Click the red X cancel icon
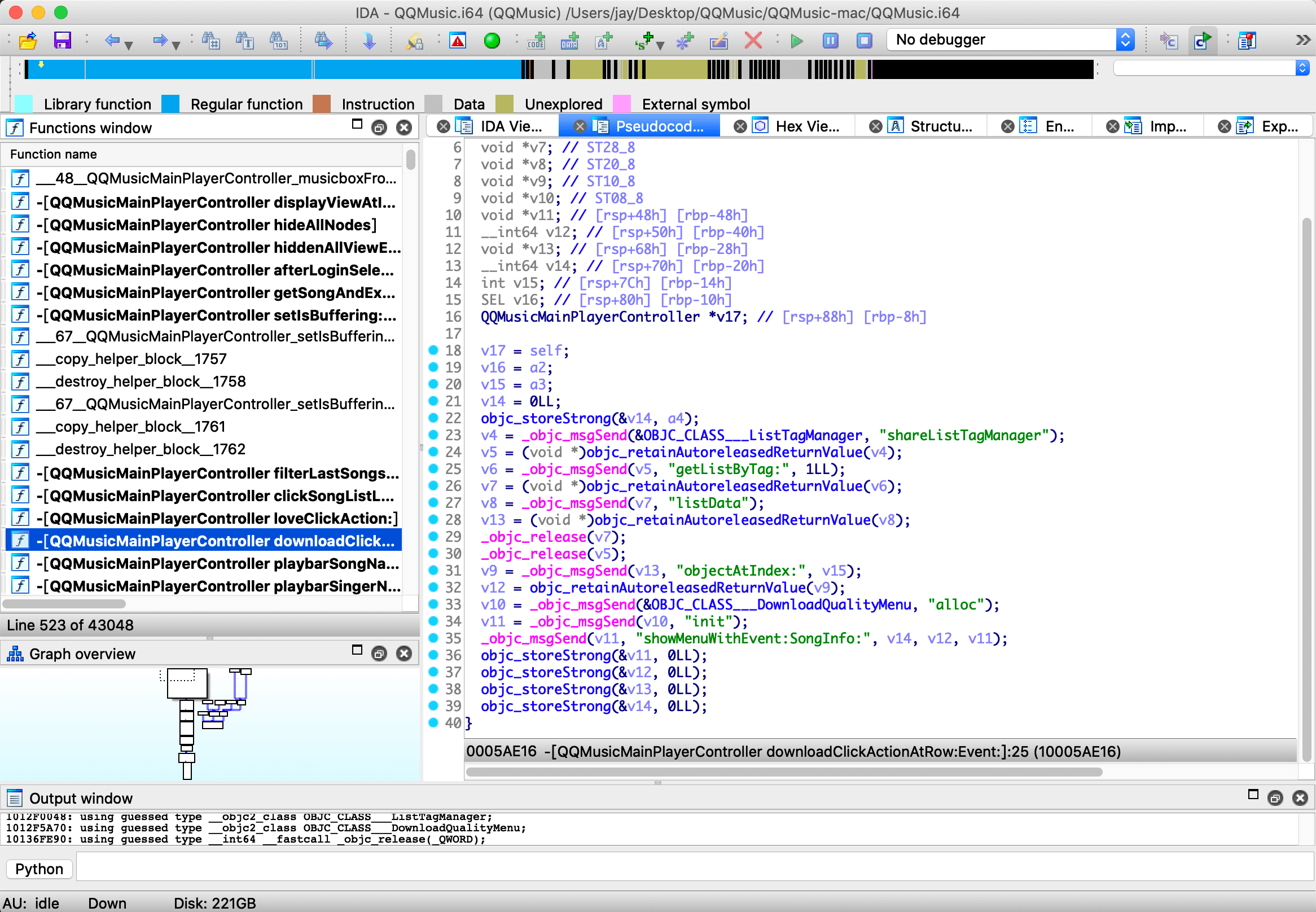The width and height of the screenshot is (1316, 912). click(x=753, y=40)
